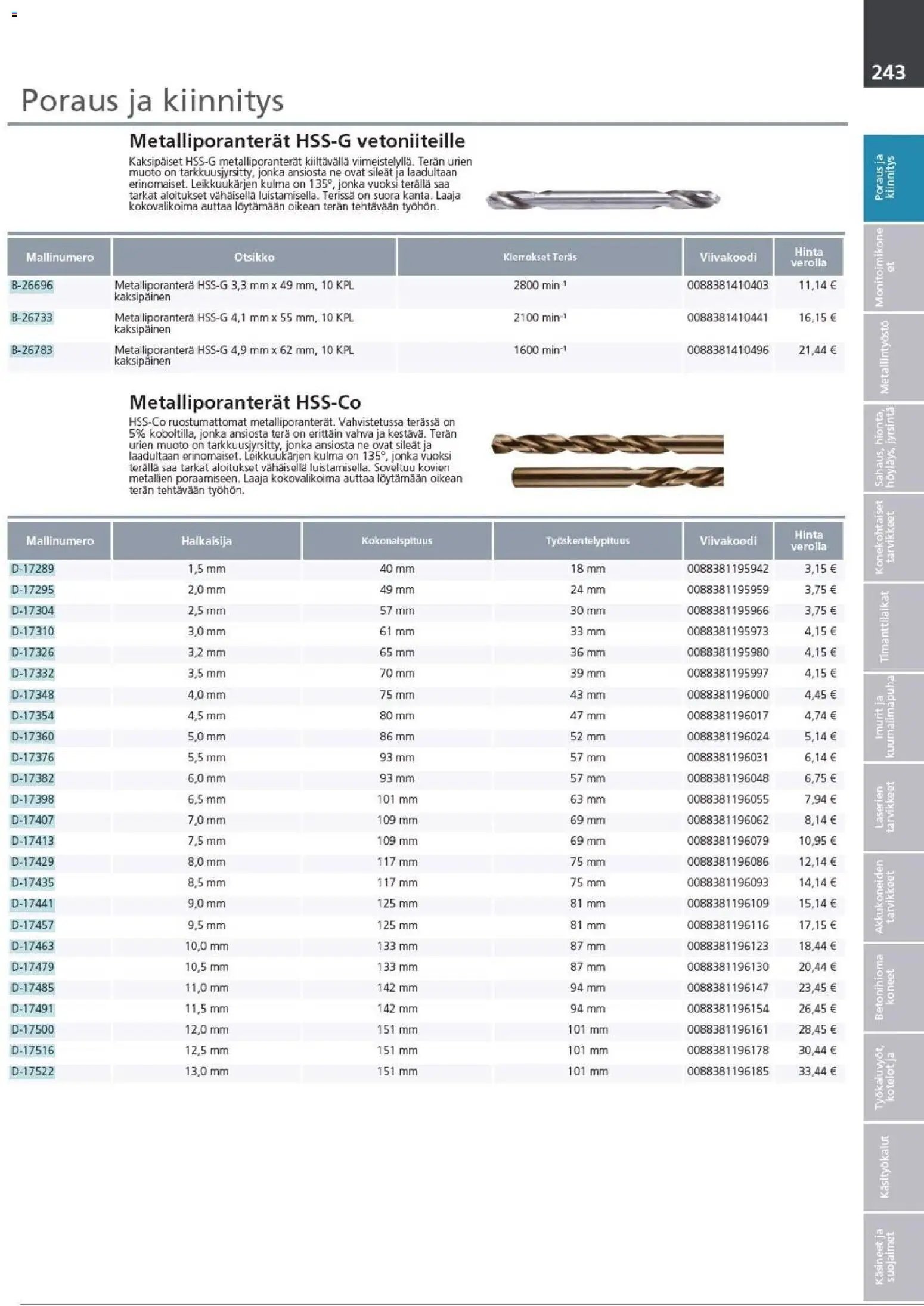Select product link D-17516
The width and height of the screenshot is (924, 1306).
(x=32, y=1050)
